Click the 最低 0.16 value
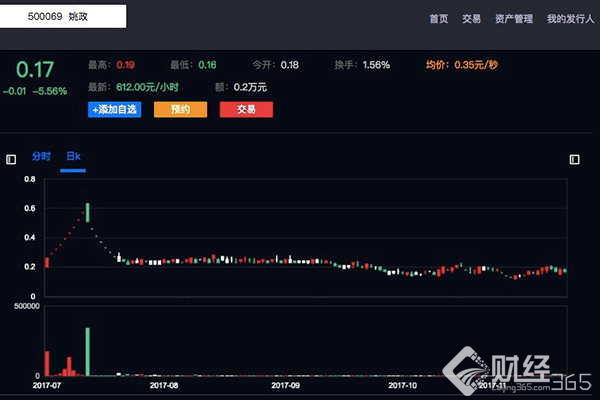The width and height of the screenshot is (601, 401). [207, 65]
